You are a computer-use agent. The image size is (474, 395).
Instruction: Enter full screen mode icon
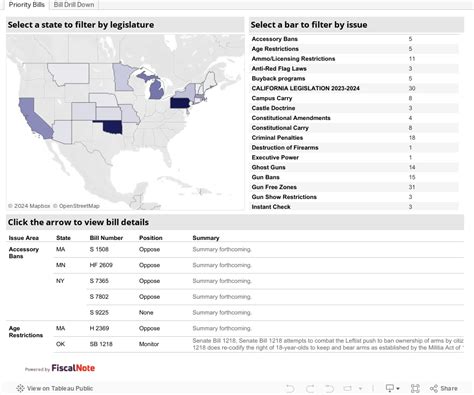415,388
